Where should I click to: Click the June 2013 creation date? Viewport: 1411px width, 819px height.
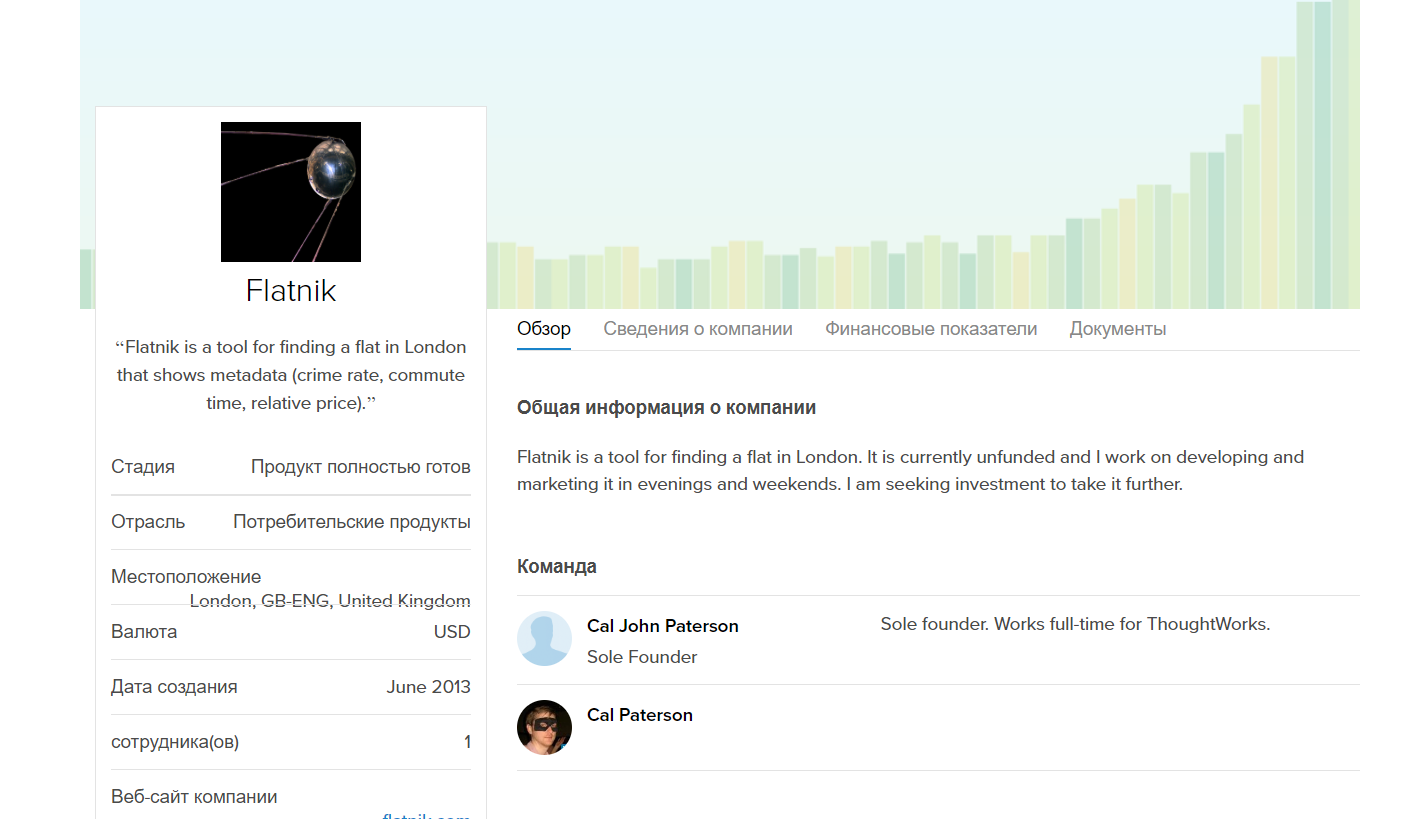[429, 687]
